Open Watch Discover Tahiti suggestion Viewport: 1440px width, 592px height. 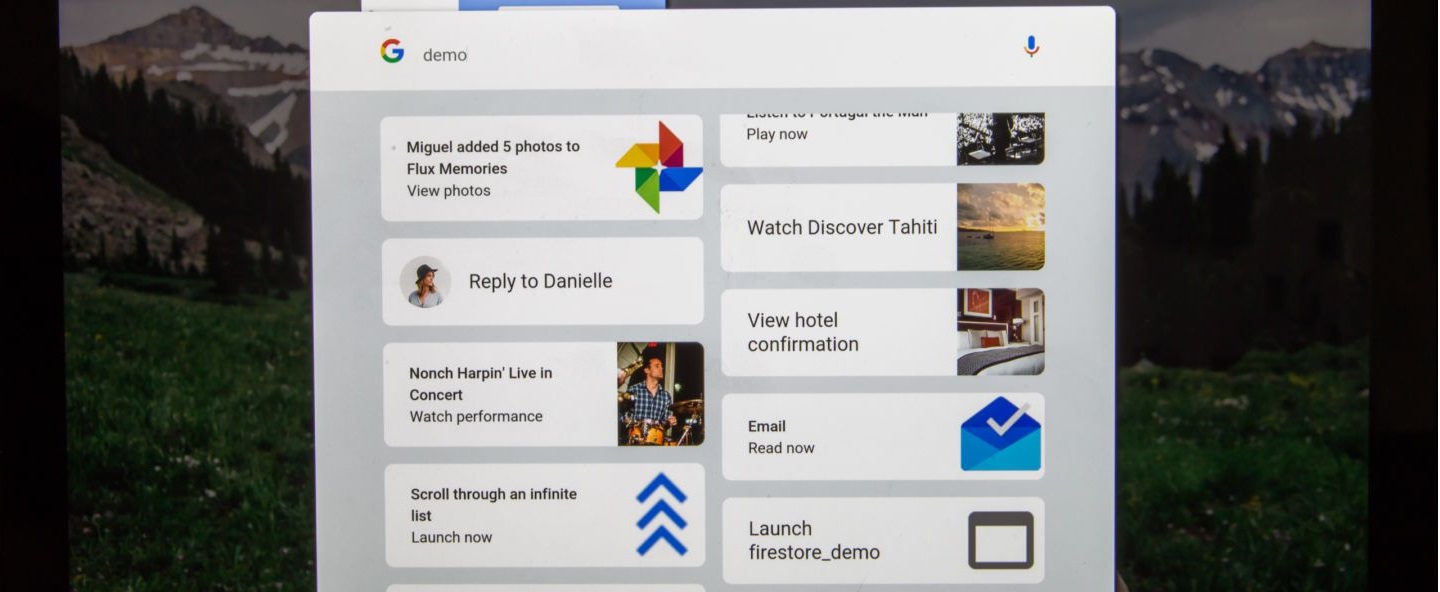click(x=841, y=227)
